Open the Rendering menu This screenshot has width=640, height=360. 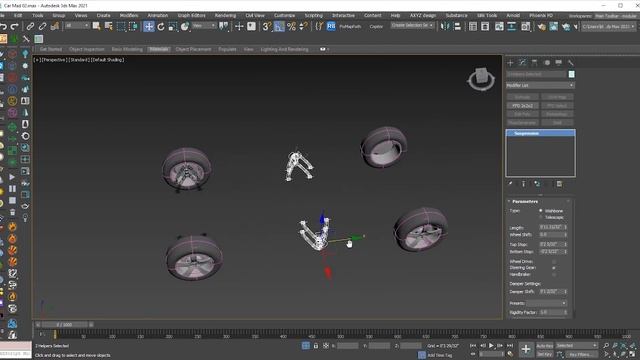(x=225, y=16)
